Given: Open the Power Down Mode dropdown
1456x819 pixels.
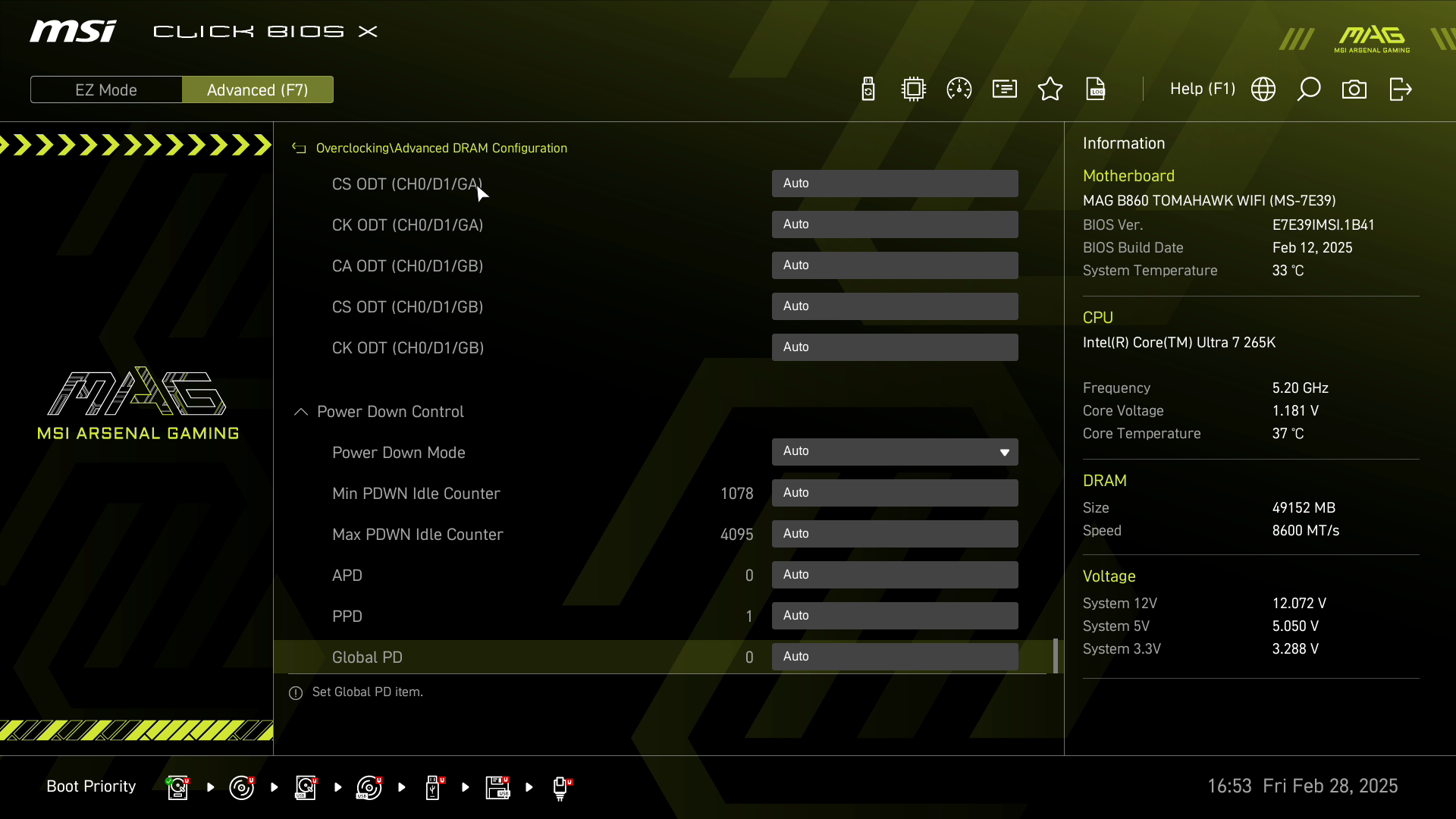Looking at the screenshot, I should tap(895, 452).
